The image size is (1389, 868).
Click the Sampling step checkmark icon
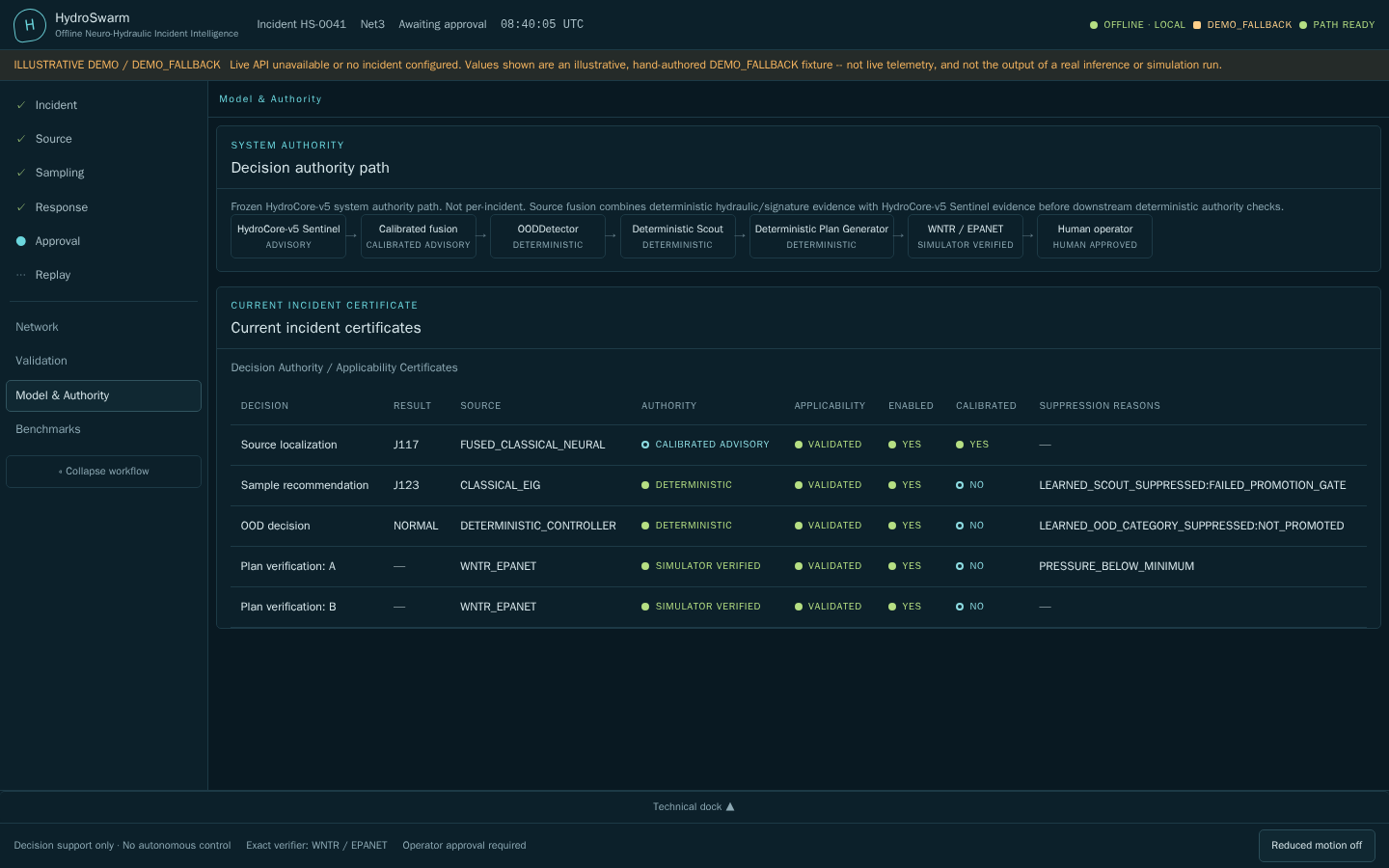(21, 173)
